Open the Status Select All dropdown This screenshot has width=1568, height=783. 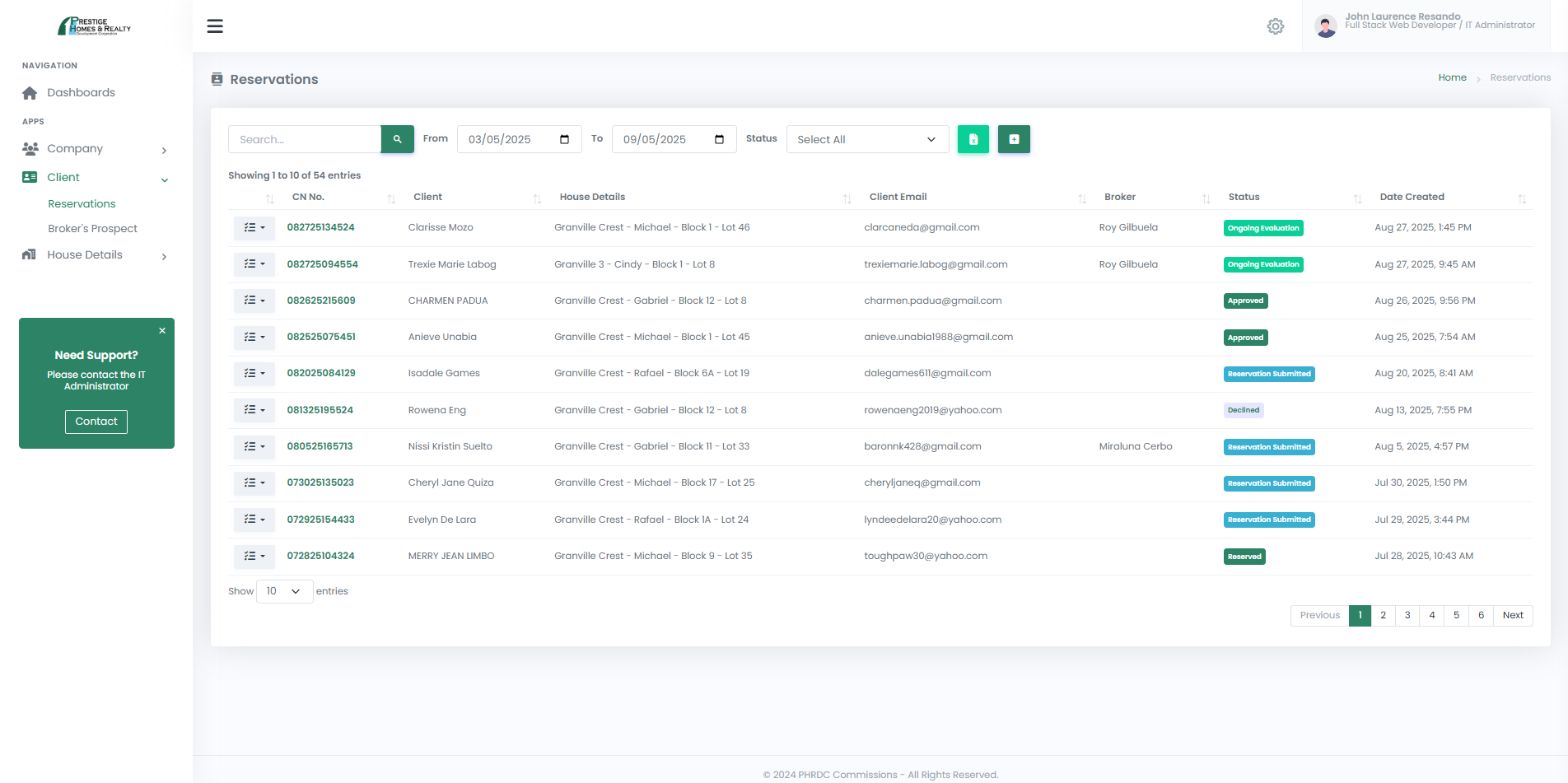[866, 139]
